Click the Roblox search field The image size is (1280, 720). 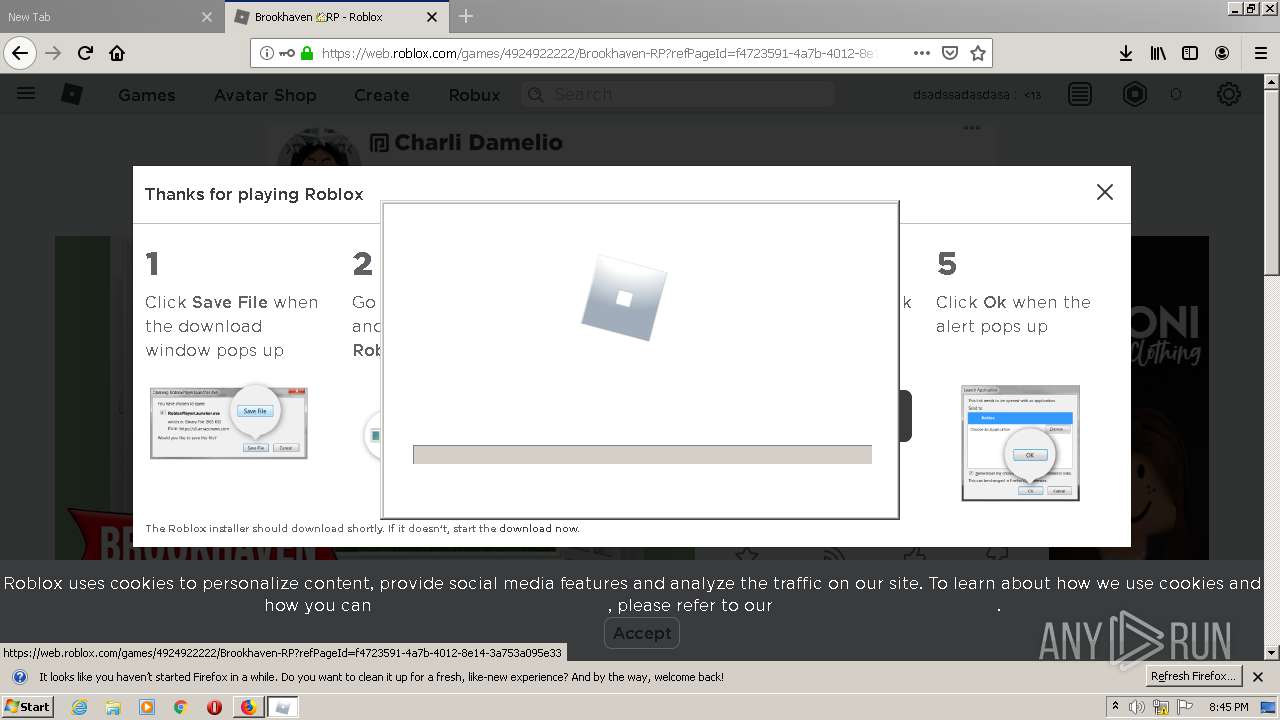pos(677,94)
